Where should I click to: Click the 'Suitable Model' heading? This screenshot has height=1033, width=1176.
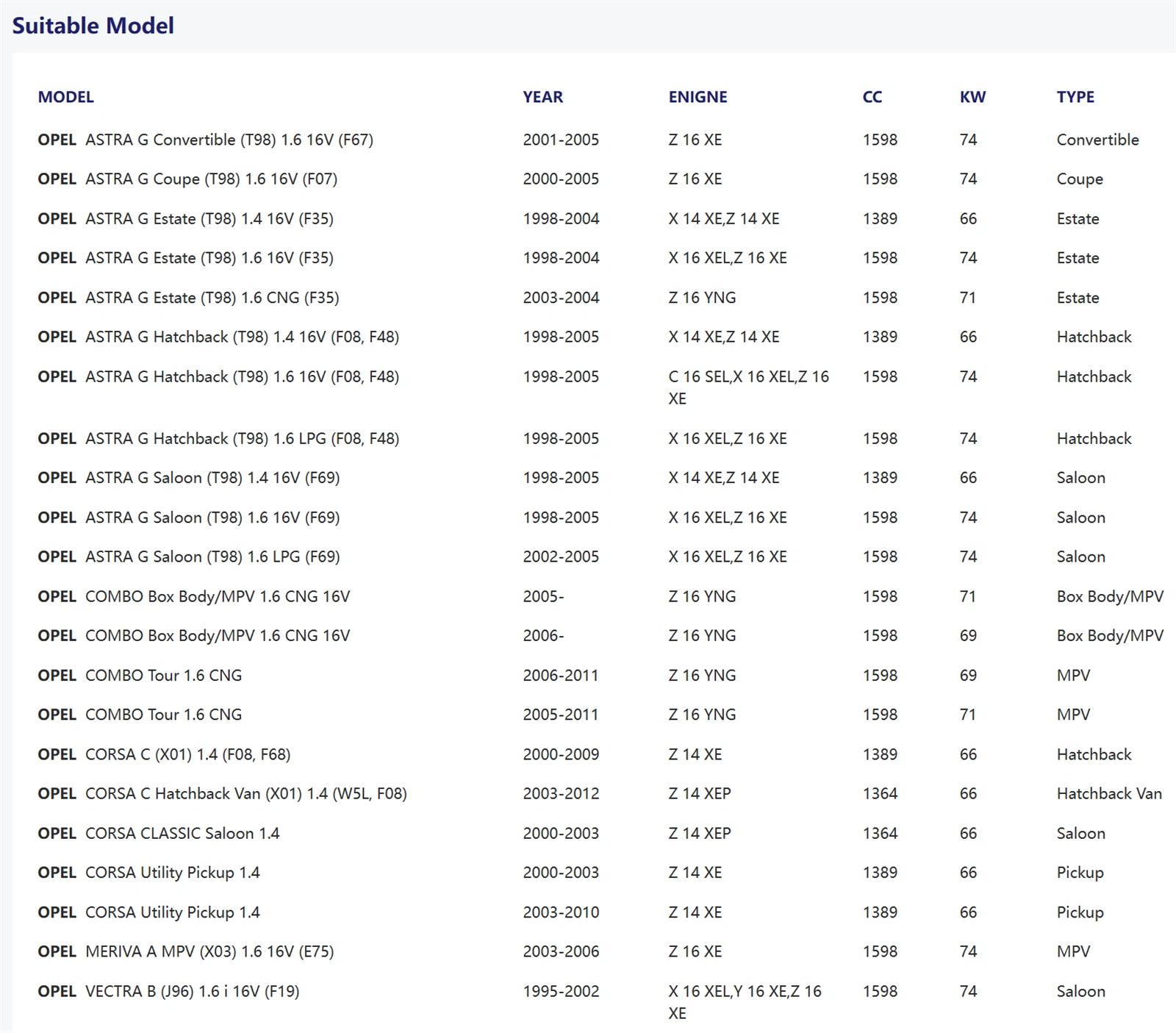[93, 26]
